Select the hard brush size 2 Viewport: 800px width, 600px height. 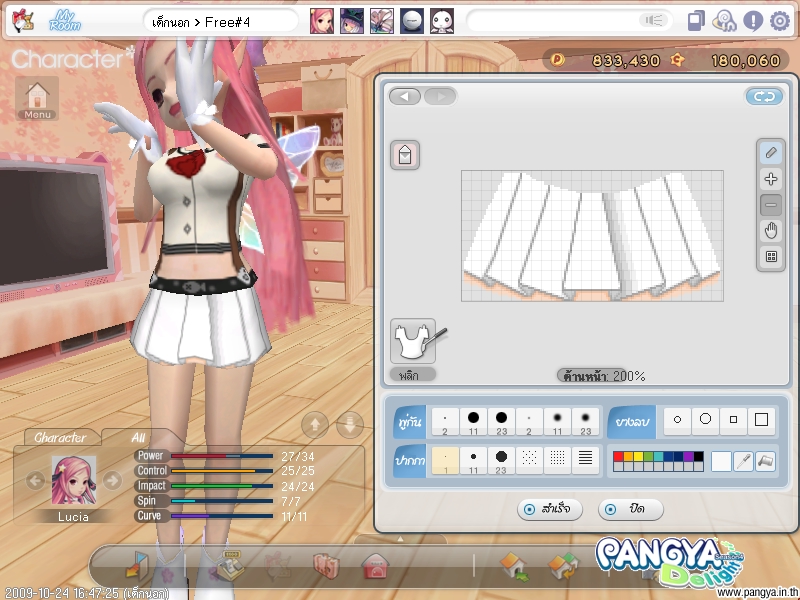click(445, 421)
